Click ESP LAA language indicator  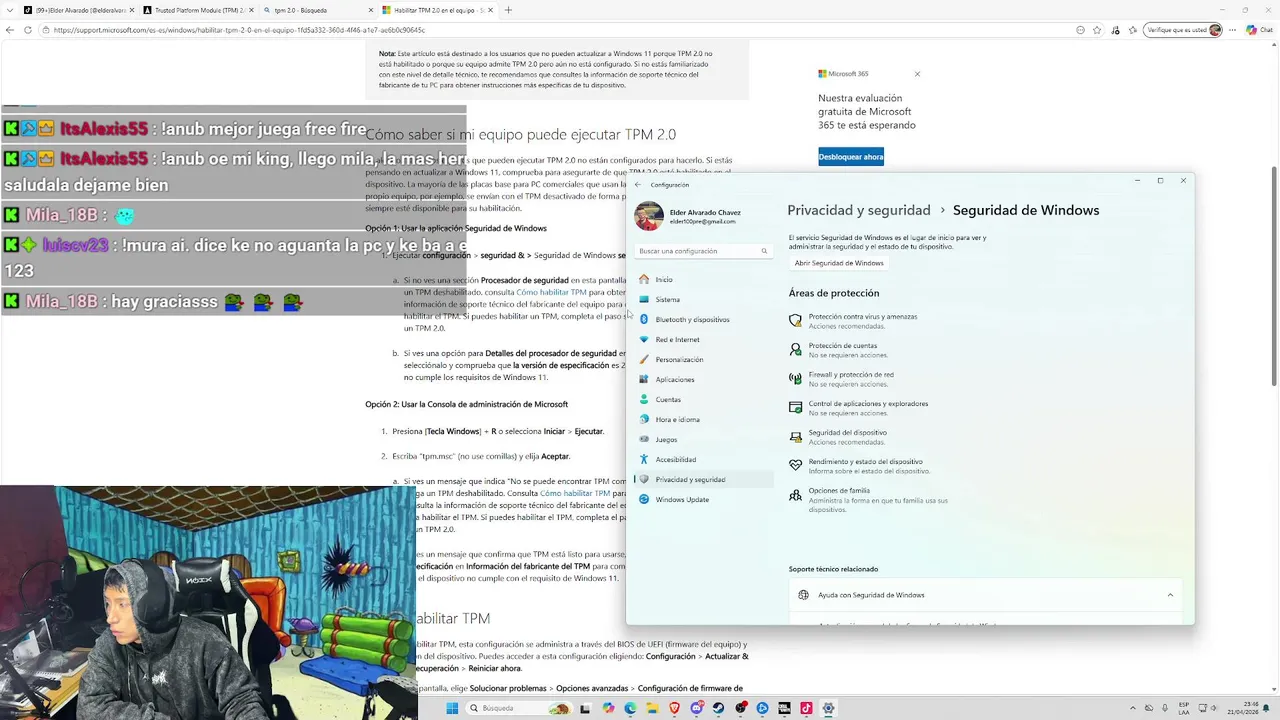[x=1184, y=708]
